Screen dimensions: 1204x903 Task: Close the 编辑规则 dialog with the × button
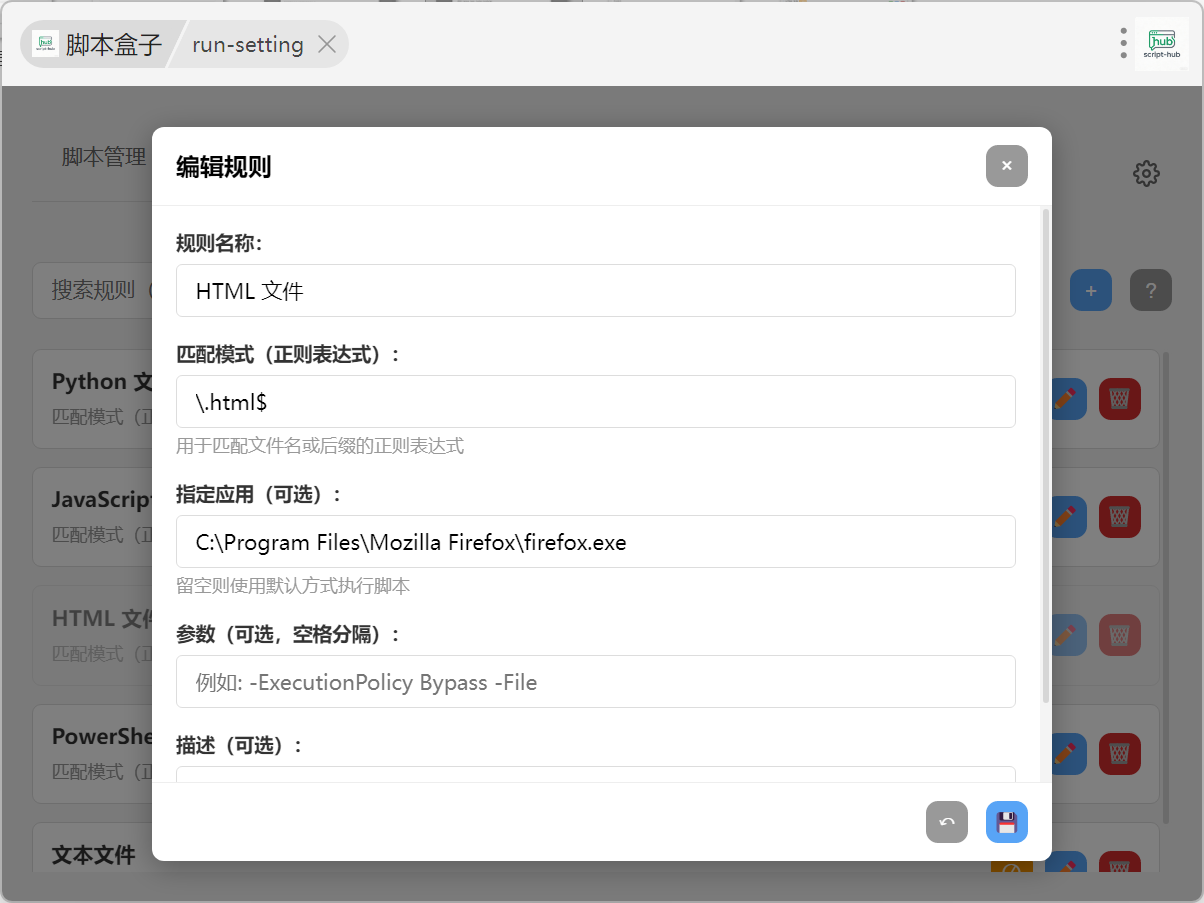point(1006,166)
